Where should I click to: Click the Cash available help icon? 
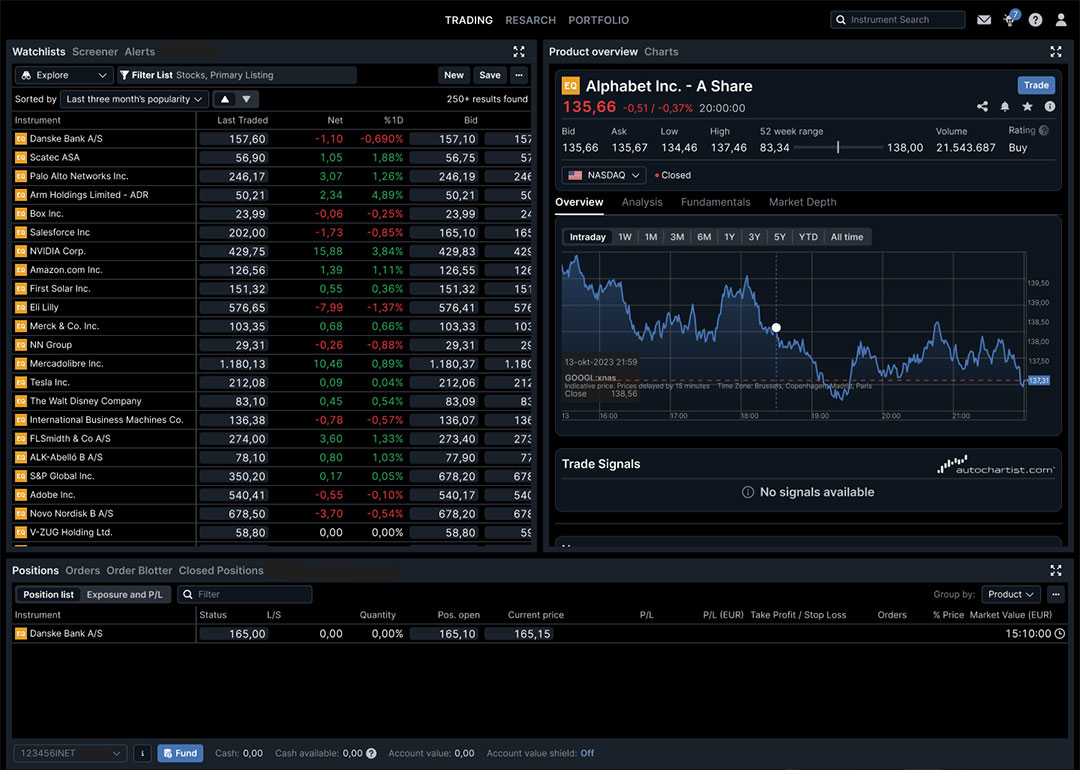pyautogui.click(x=371, y=753)
